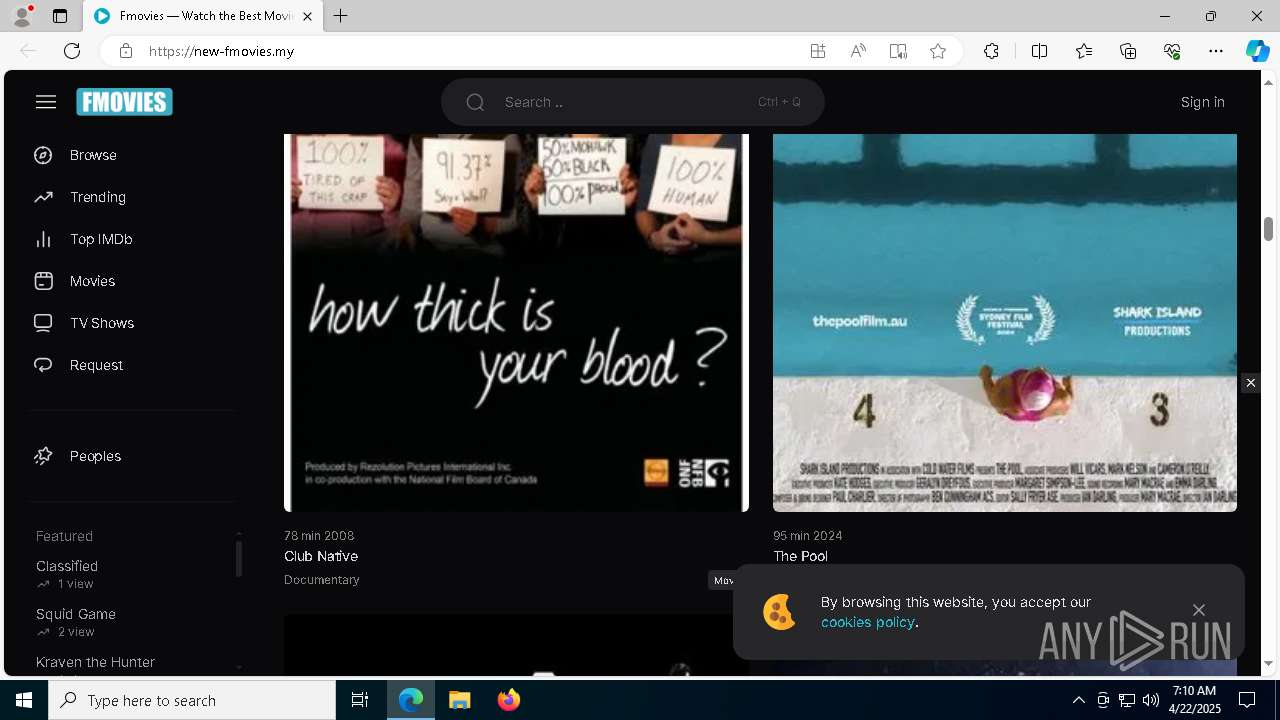Focus the Search input field
1280x720 pixels.
coord(632,102)
